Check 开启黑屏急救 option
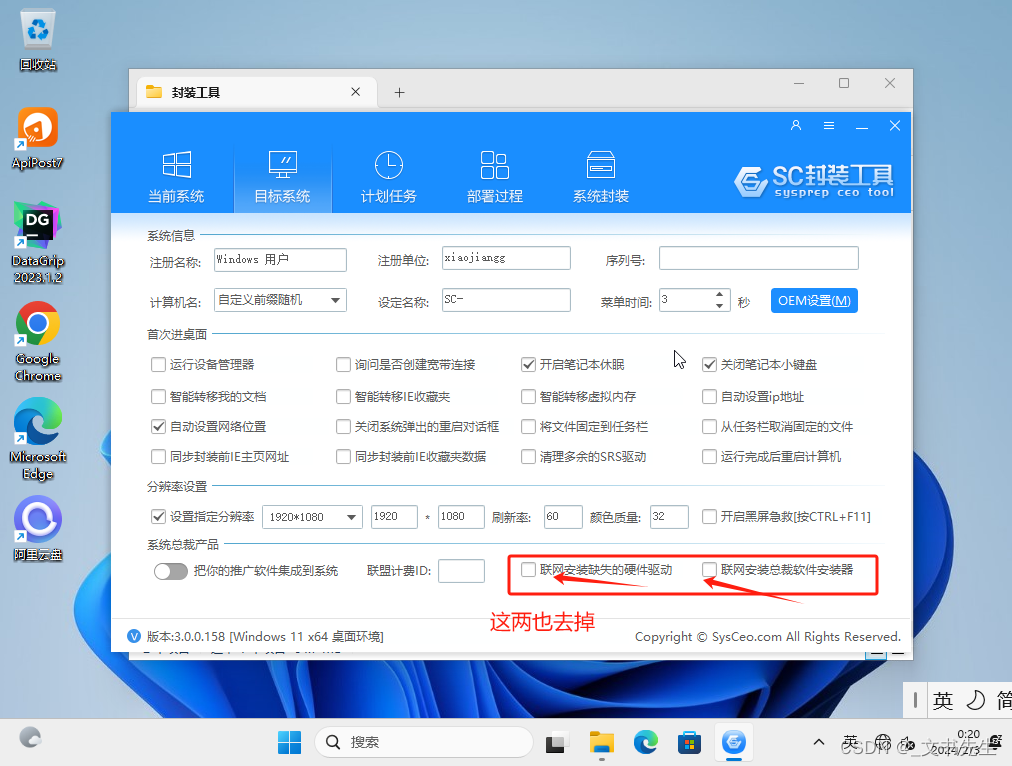1012x766 pixels. pos(709,516)
